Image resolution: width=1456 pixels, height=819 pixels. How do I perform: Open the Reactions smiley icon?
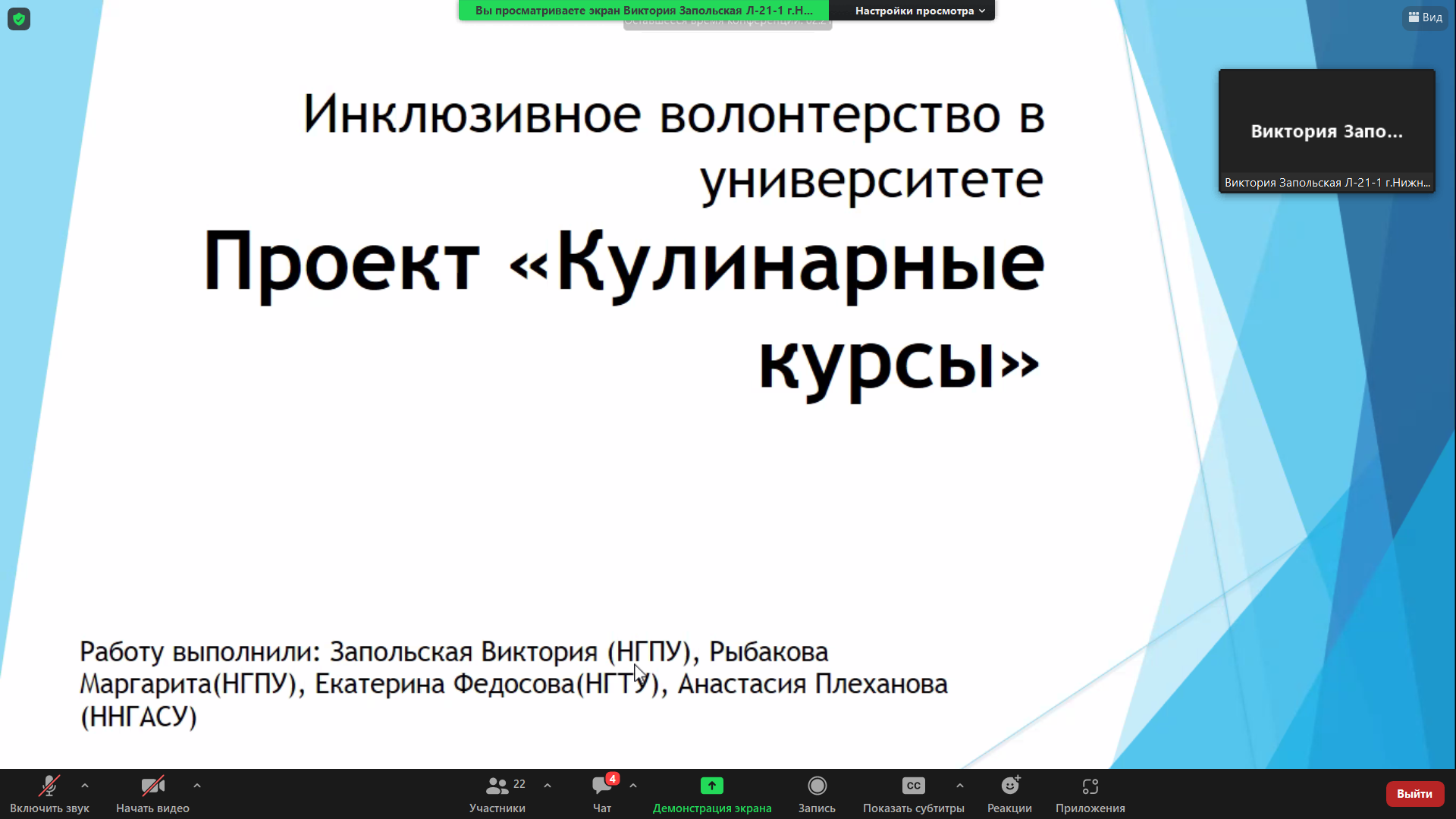point(1009,786)
